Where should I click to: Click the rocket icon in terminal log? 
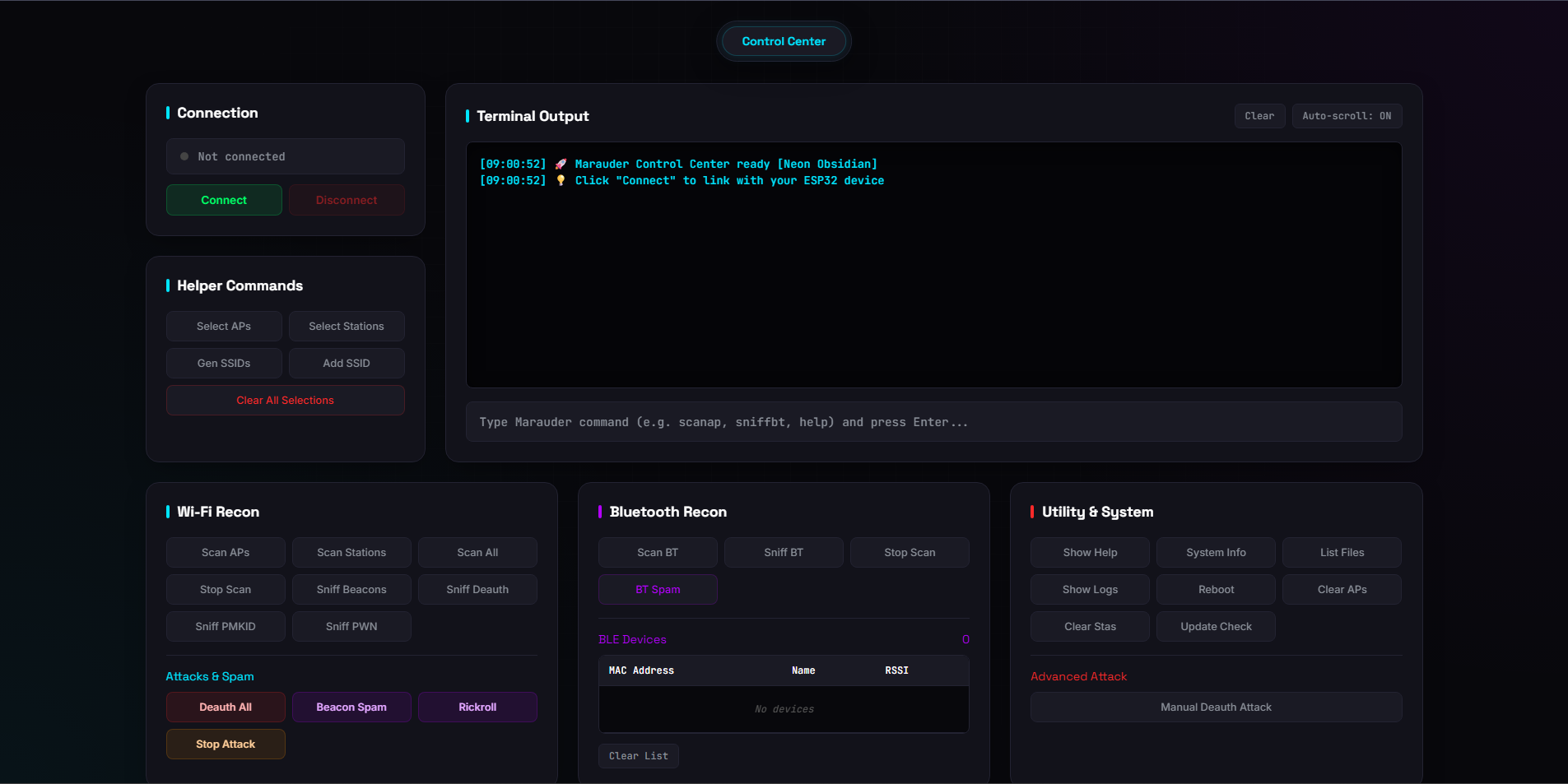(x=561, y=165)
